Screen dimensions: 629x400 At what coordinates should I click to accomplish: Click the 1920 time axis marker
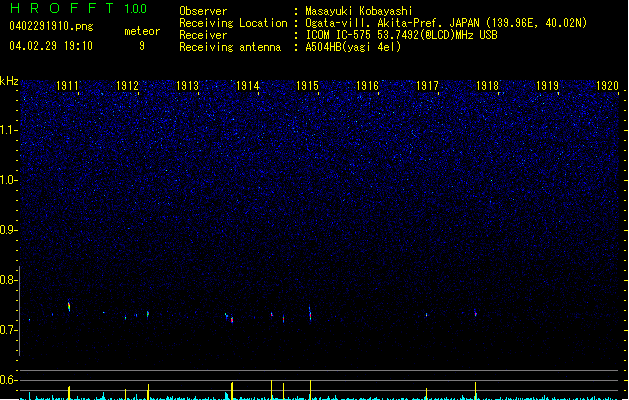pos(607,86)
